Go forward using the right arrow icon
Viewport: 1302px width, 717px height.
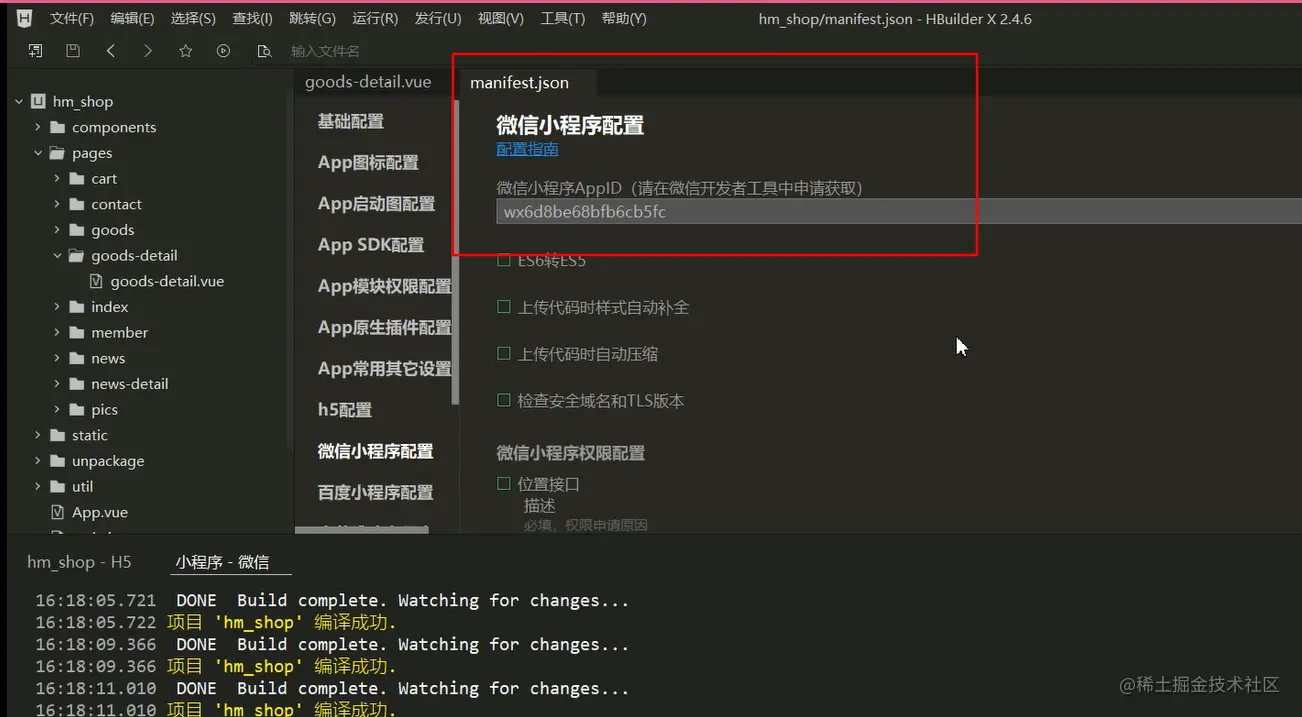tap(148, 50)
